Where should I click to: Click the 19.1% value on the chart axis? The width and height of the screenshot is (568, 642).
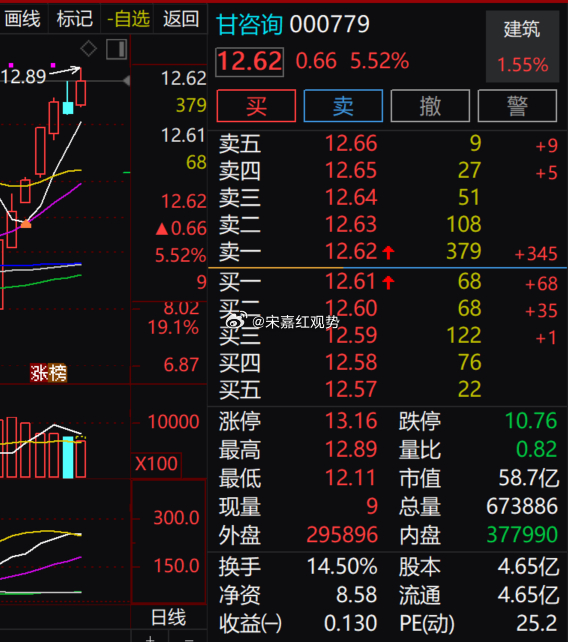(173, 328)
